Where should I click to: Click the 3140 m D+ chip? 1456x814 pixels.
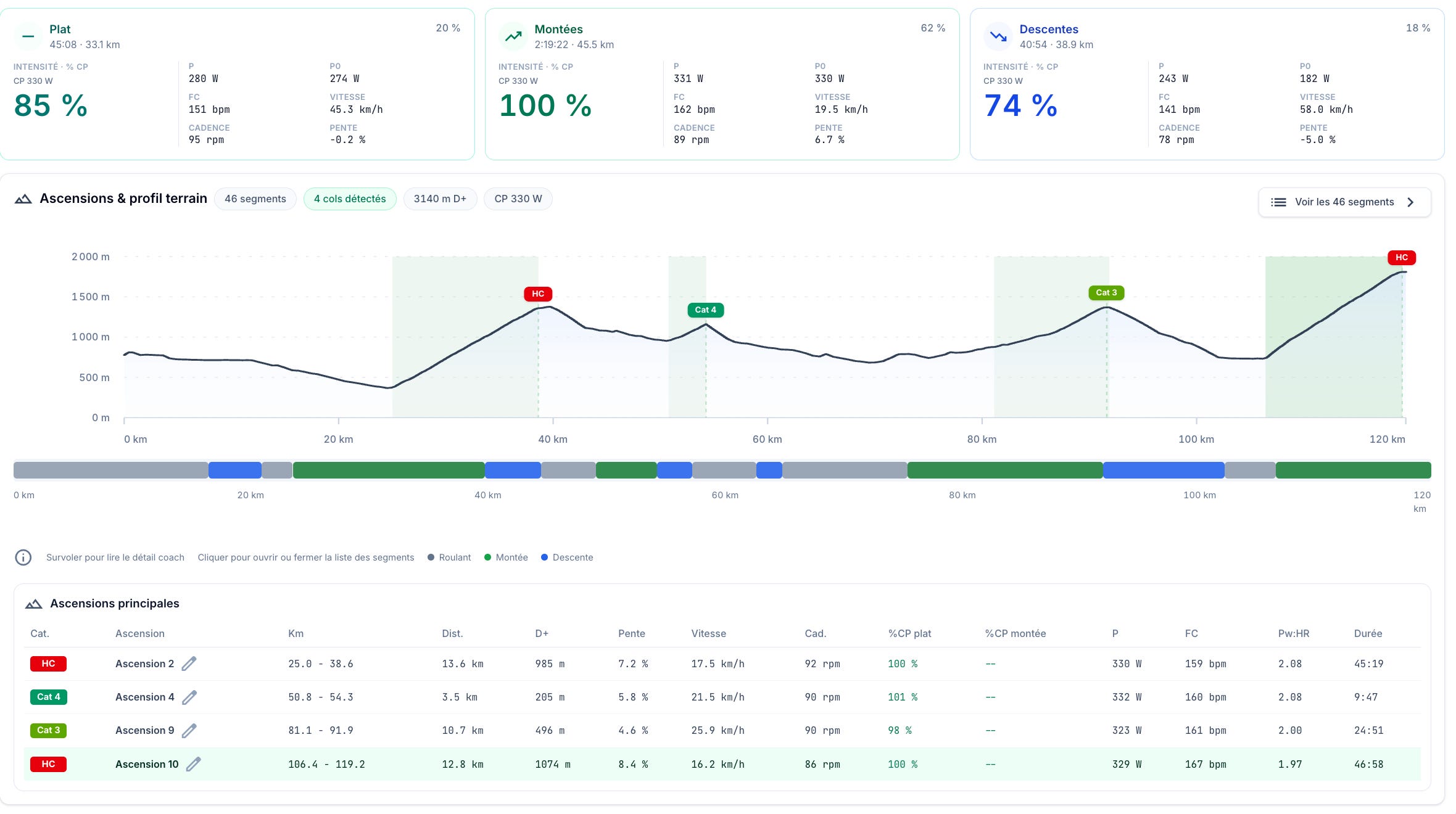coord(440,199)
